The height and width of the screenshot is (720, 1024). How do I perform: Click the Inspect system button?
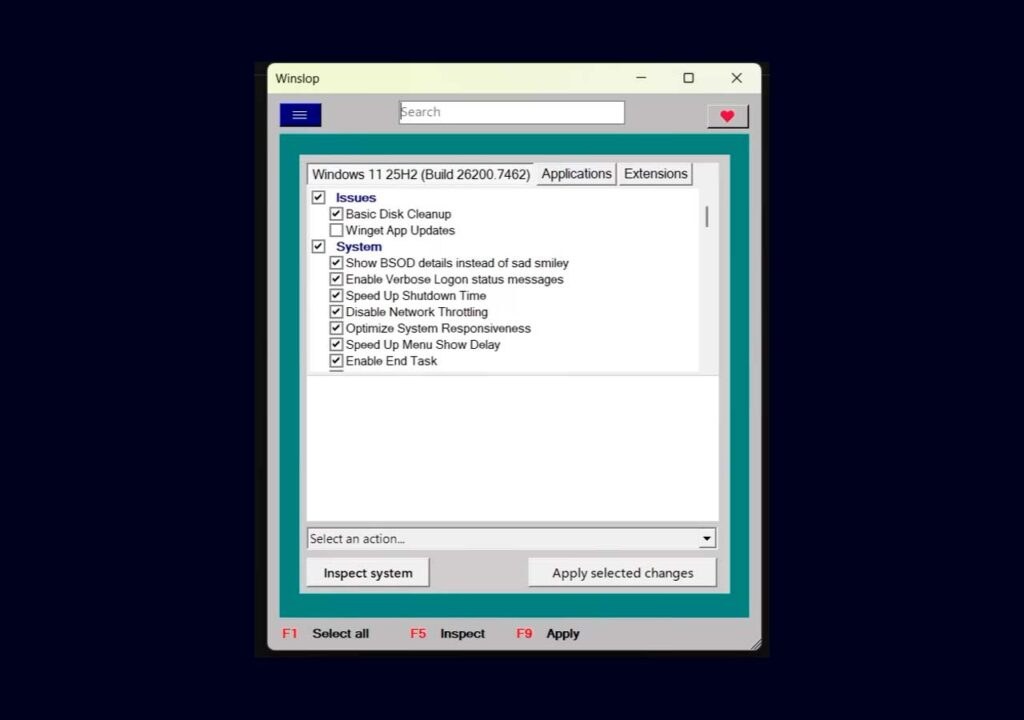367,573
